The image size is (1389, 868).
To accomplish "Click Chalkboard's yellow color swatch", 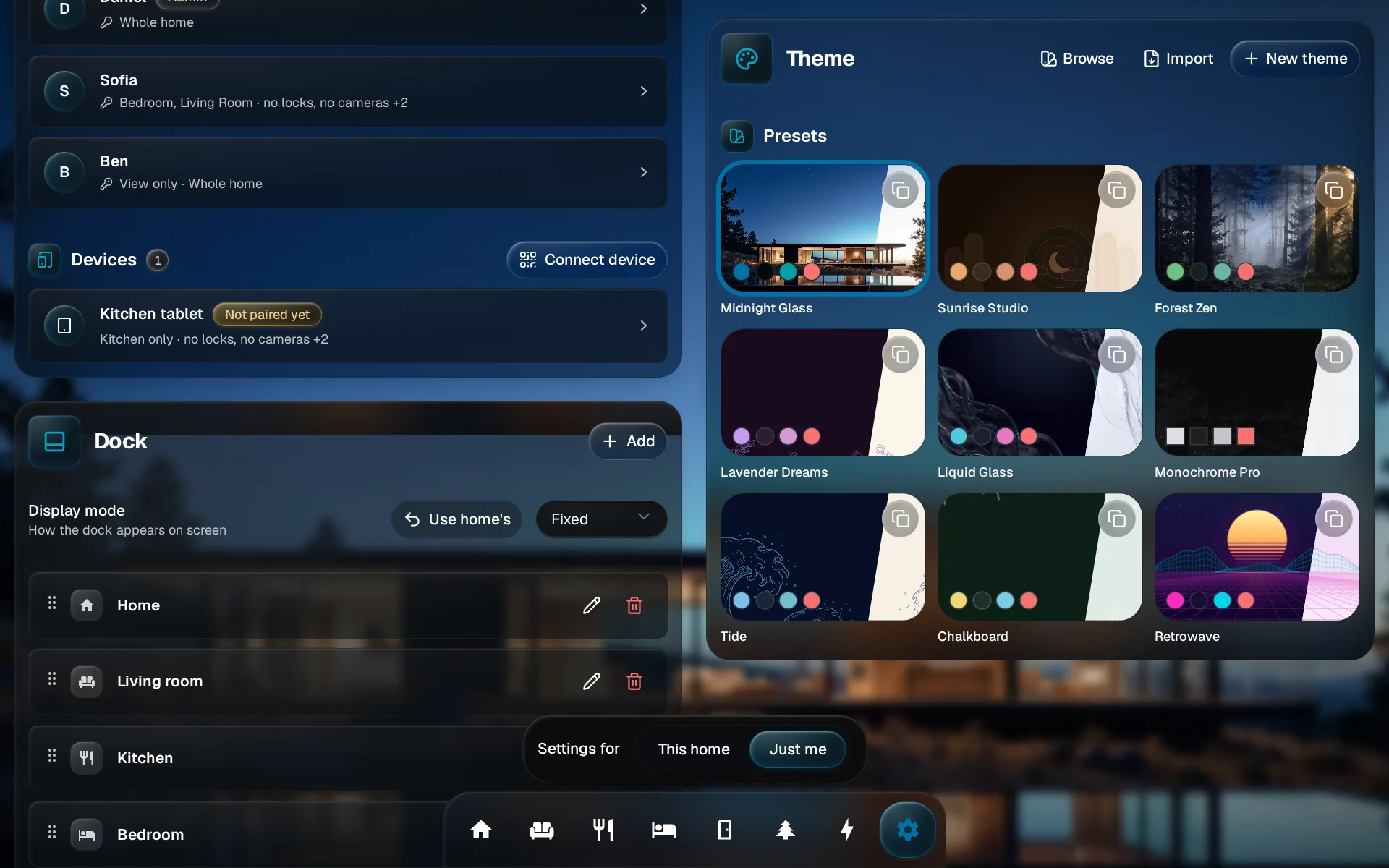I will (x=959, y=600).
